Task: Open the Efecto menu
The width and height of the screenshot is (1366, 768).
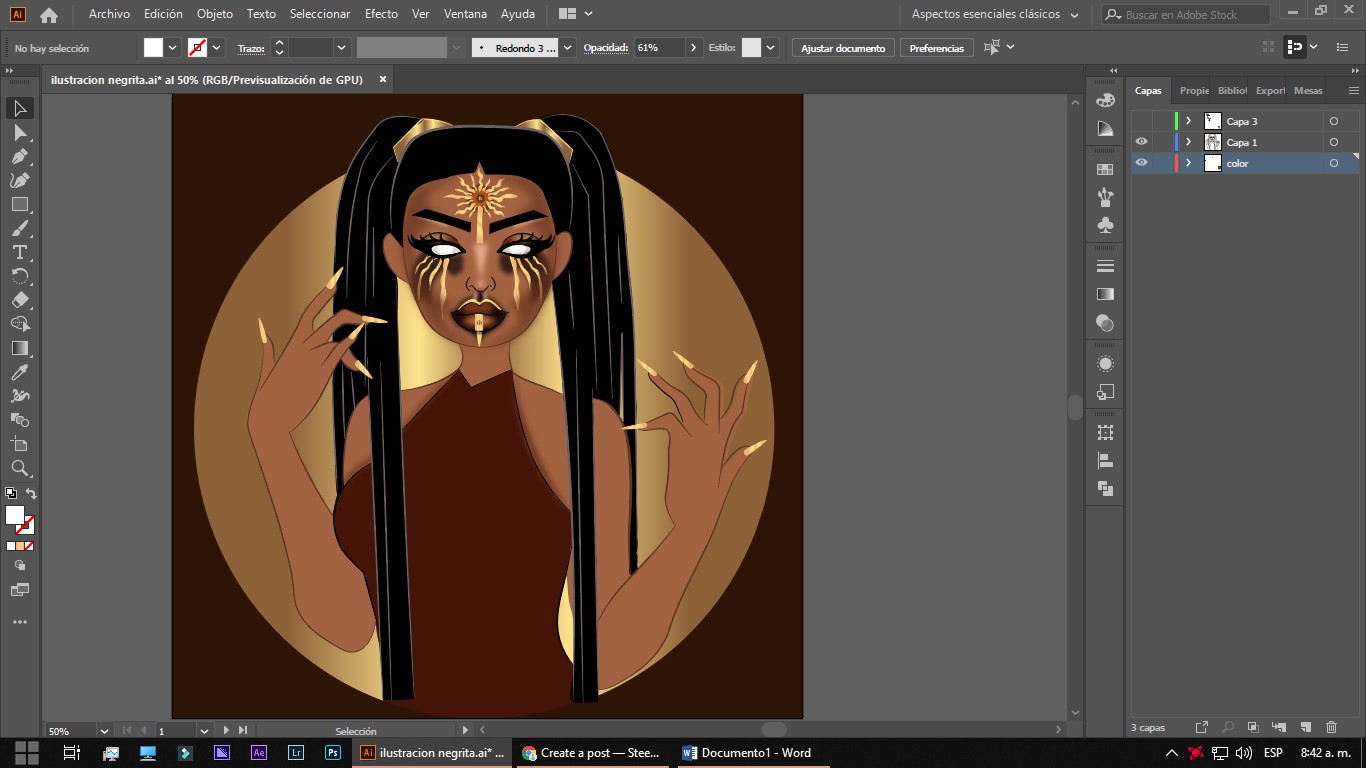Action: pos(381,14)
